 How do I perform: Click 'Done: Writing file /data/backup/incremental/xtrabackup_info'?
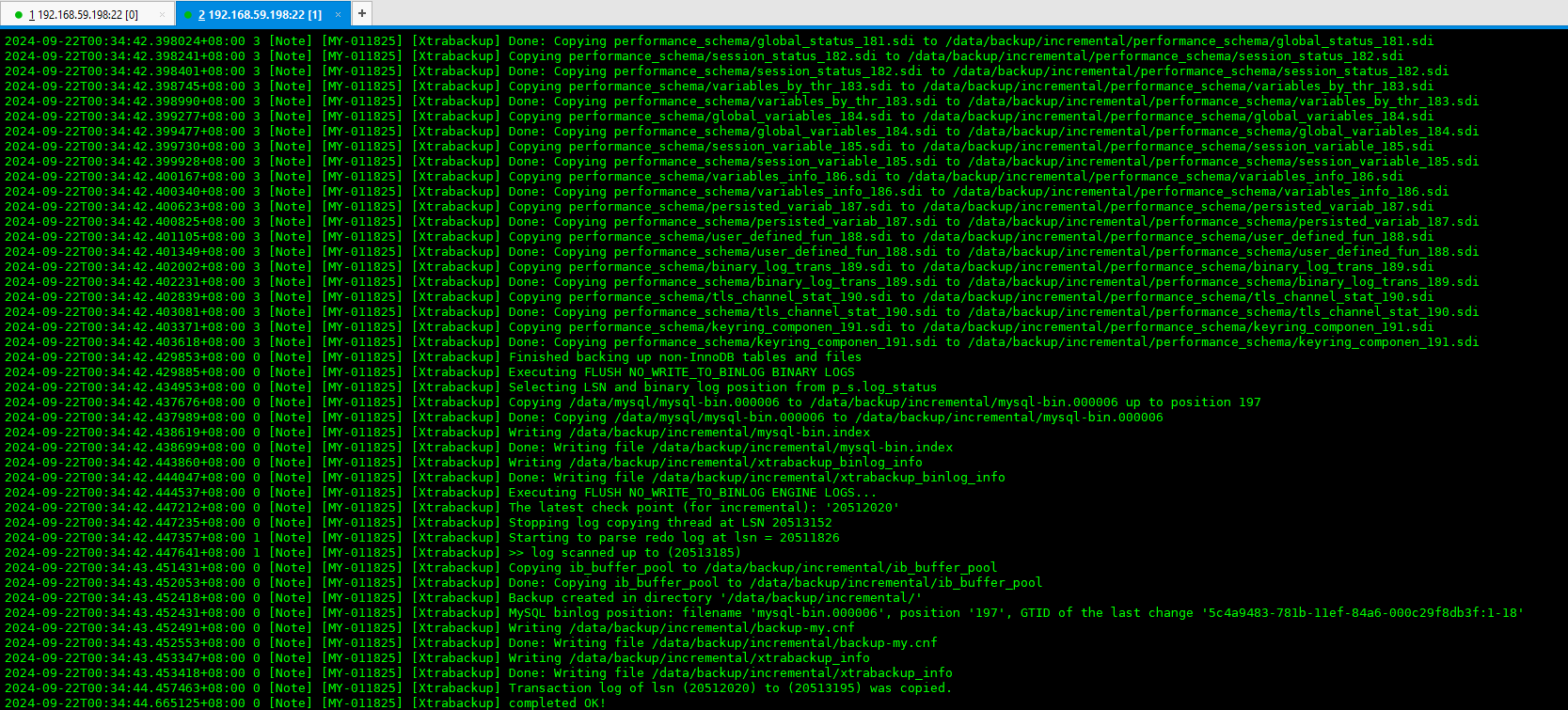point(730,672)
